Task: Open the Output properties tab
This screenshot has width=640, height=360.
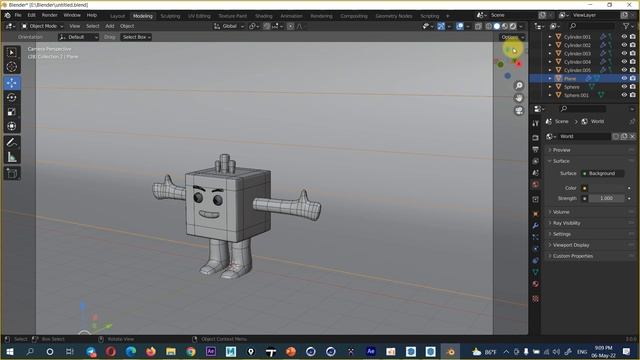Action: pyautogui.click(x=536, y=150)
